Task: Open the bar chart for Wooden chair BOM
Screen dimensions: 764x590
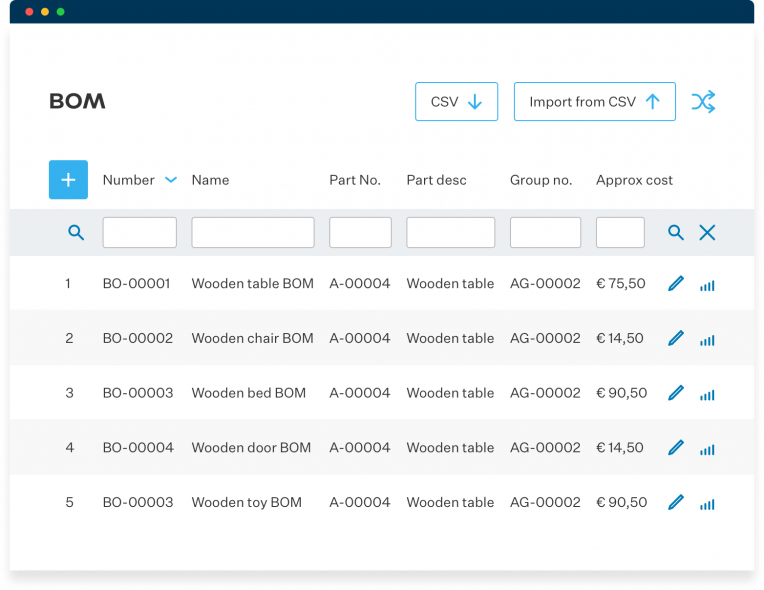Action: (707, 340)
